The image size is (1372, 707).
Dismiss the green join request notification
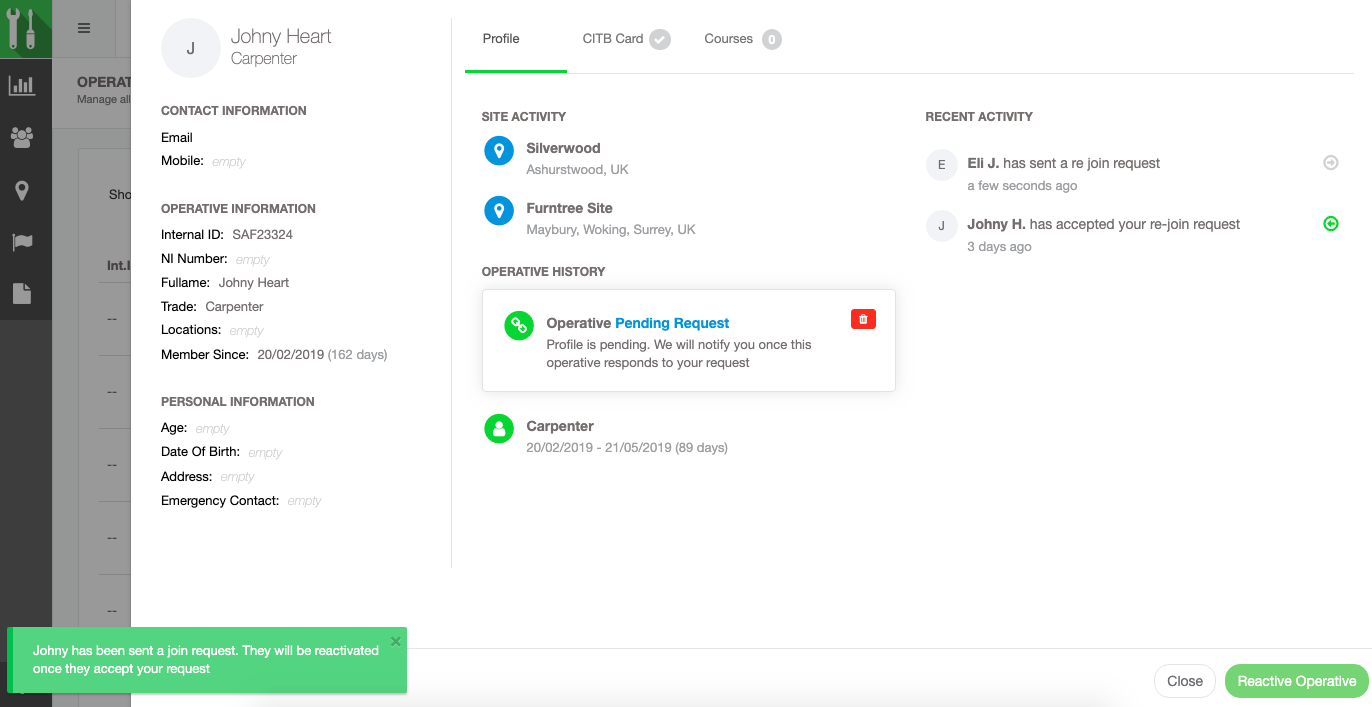[395, 642]
